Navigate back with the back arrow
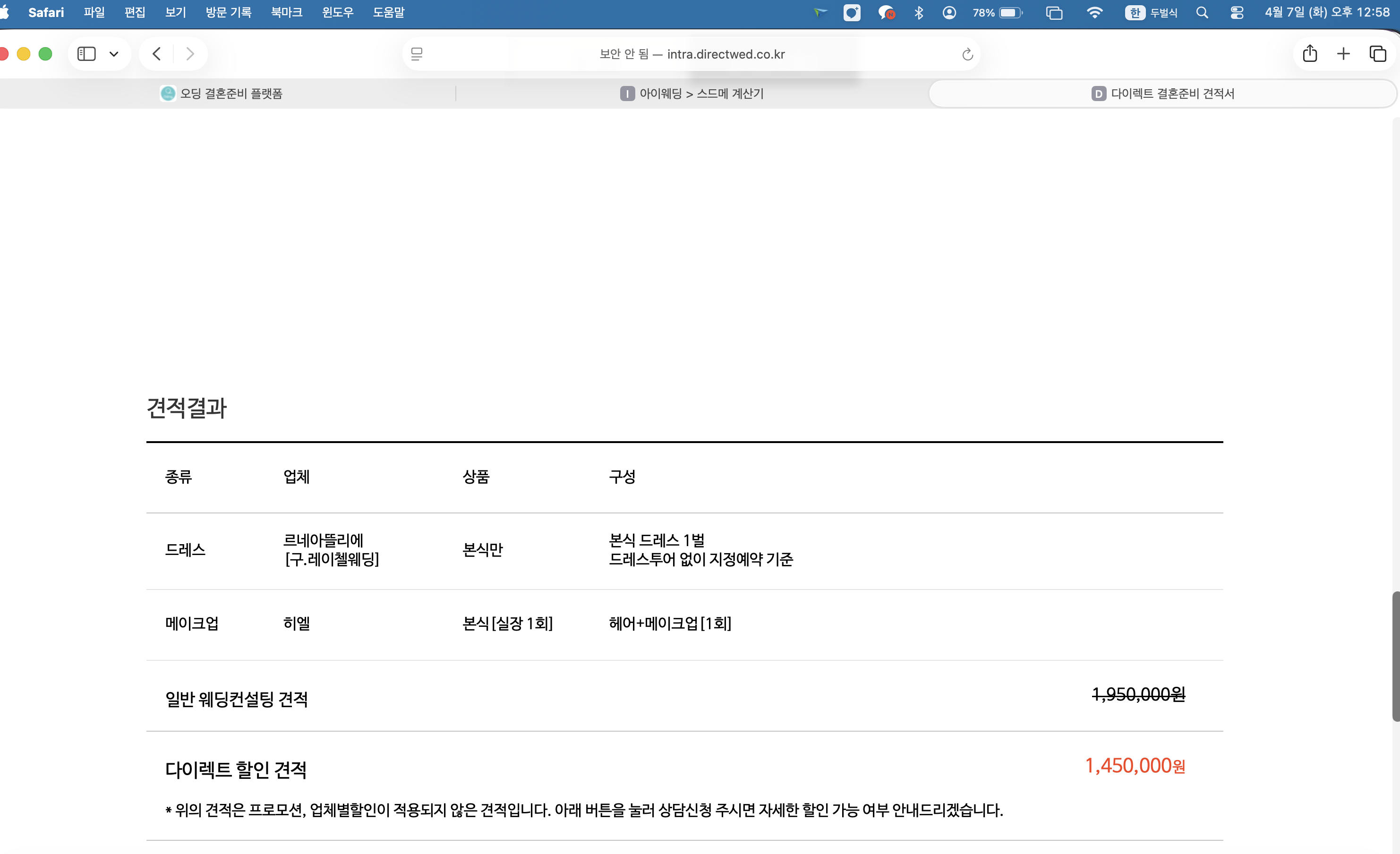The image size is (1400, 854). [157, 53]
